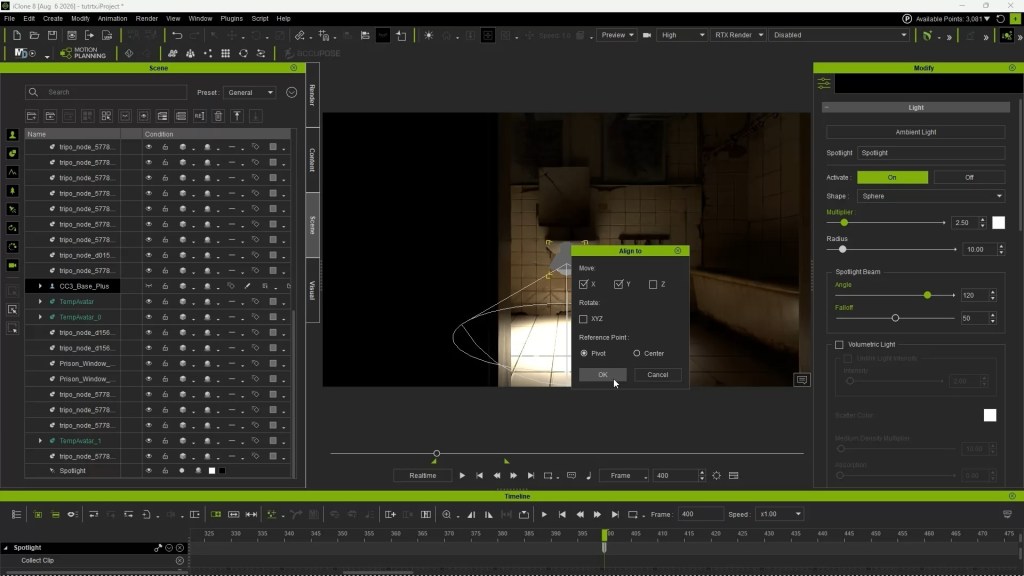Screen dimensions: 1024x576
Task: Open the white light color swatch
Action: (999, 223)
